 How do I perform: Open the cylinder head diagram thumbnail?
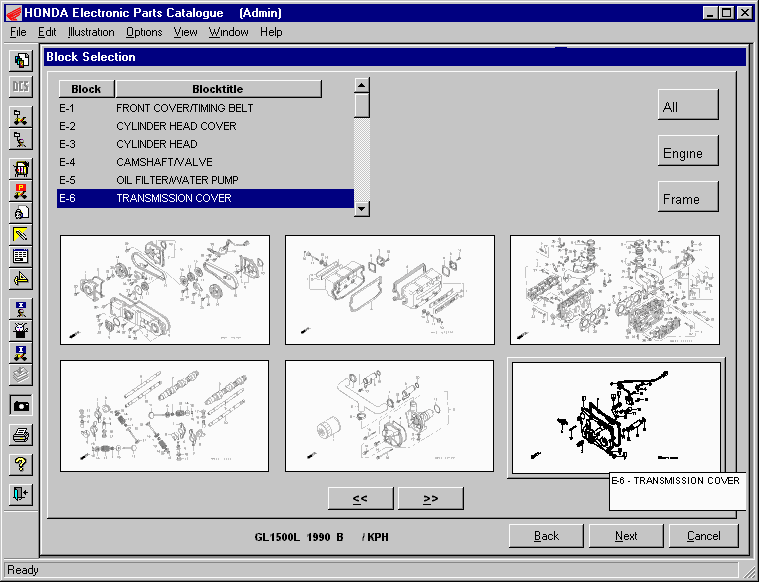[615, 290]
